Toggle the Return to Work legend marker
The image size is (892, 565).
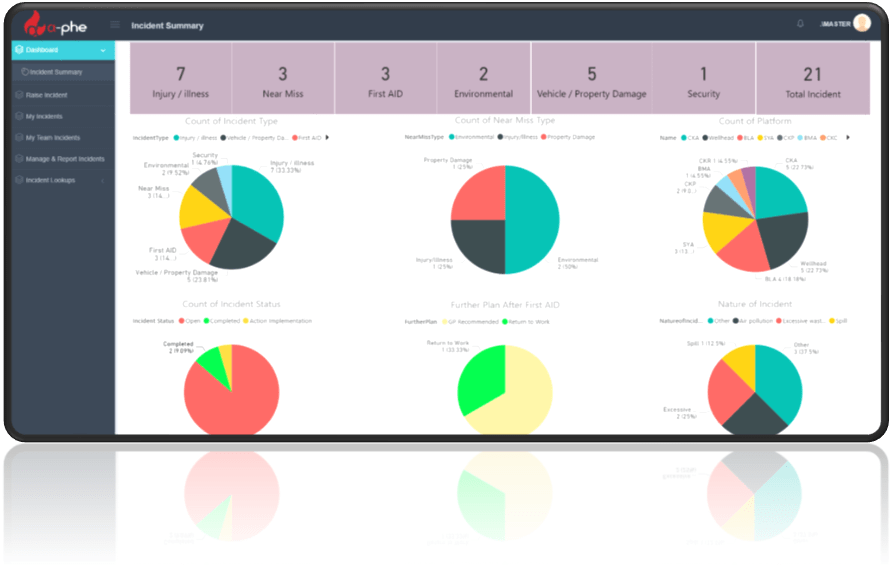[505, 322]
